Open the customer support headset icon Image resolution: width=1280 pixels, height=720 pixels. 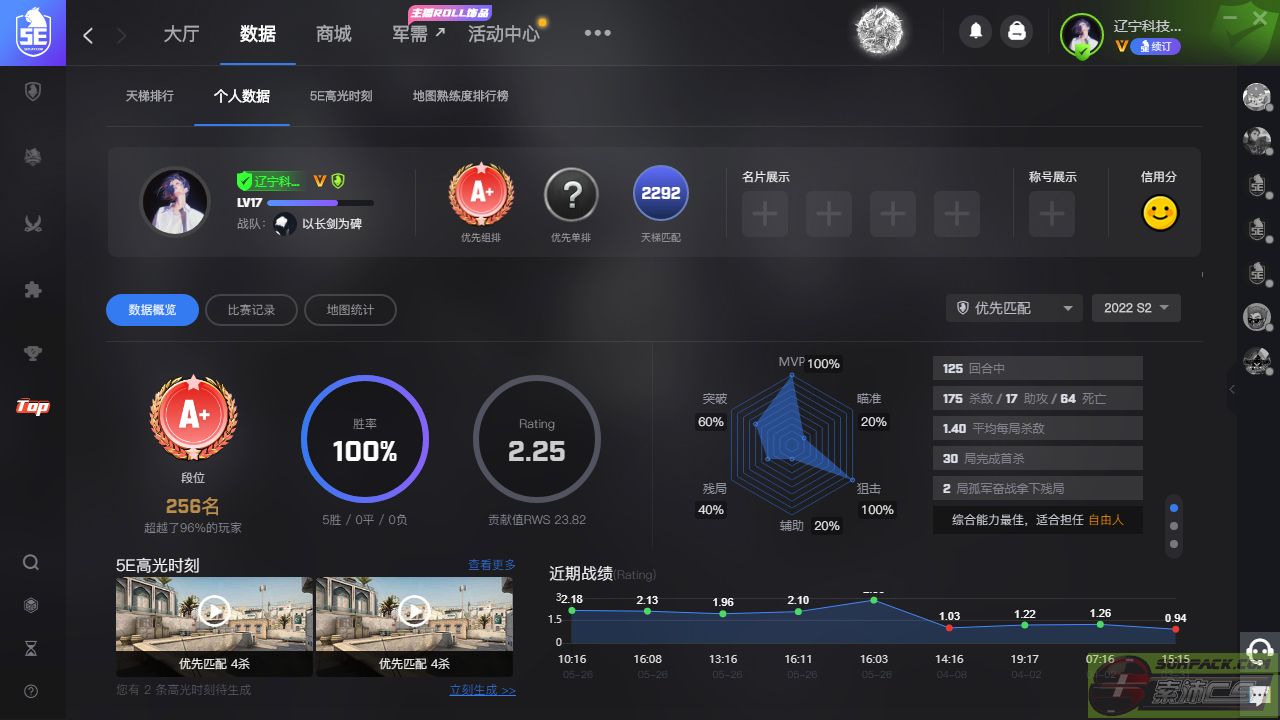(x=1260, y=649)
